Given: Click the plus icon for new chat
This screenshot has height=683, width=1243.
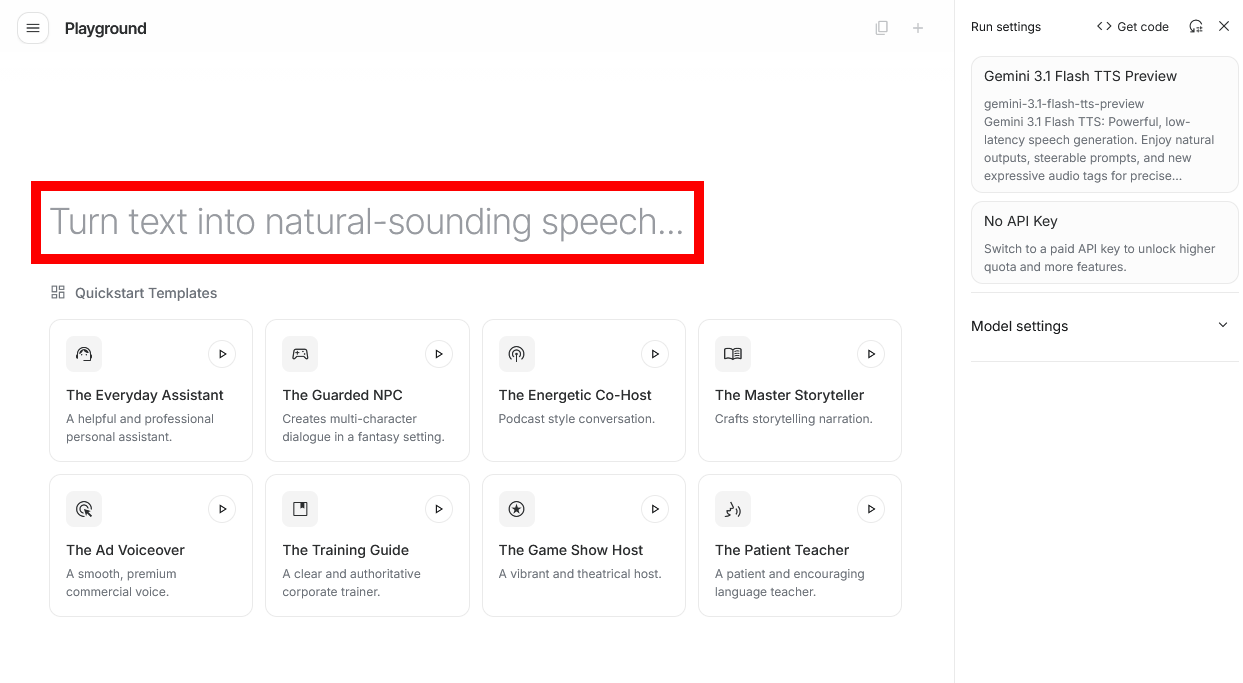Looking at the screenshot, I should pyautogui.click(x=918, y=28).
